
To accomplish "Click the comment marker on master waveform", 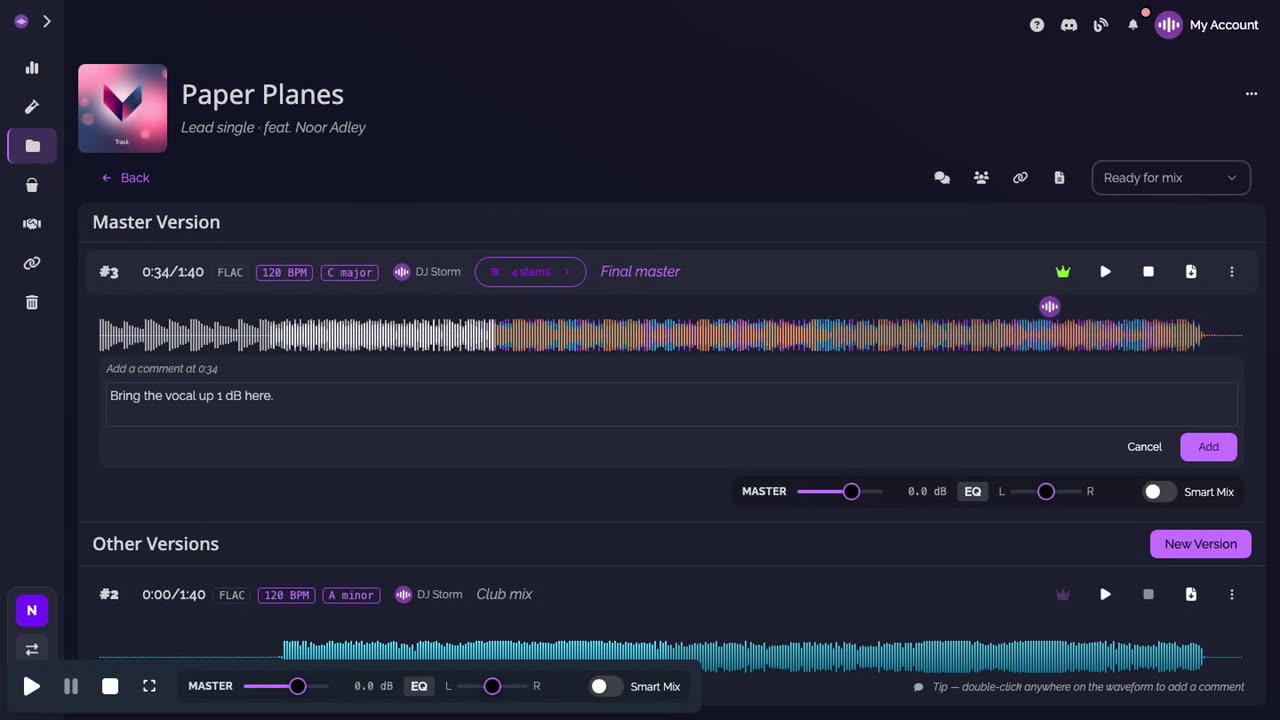I will 1049,307.
